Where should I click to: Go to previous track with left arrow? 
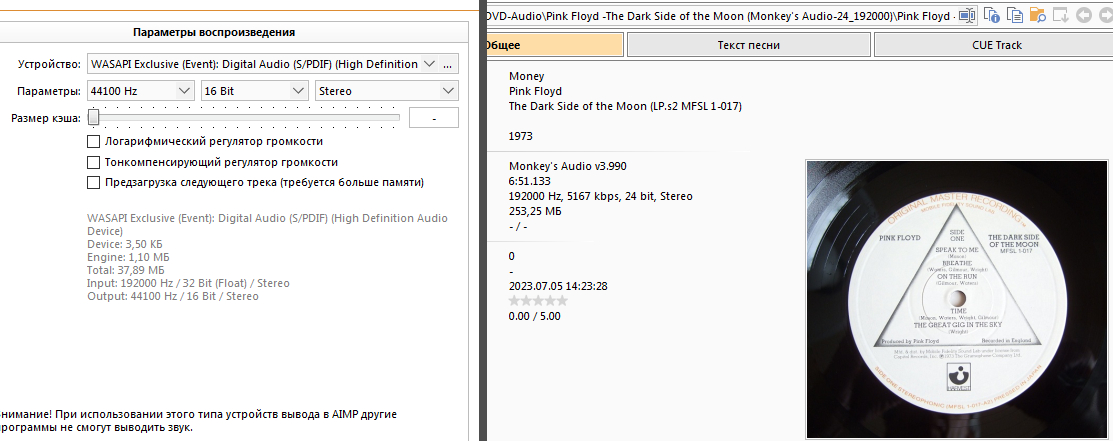[1084, 15]
